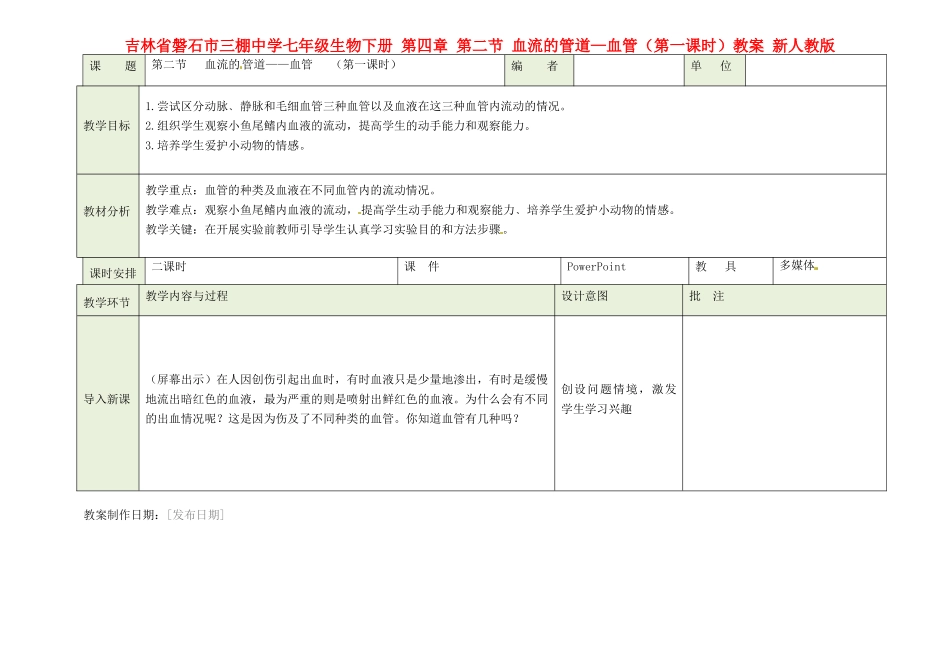Select the '教学目标' row header
The image size is (950, 672).
pyautogui.click(x=108, y=130)
